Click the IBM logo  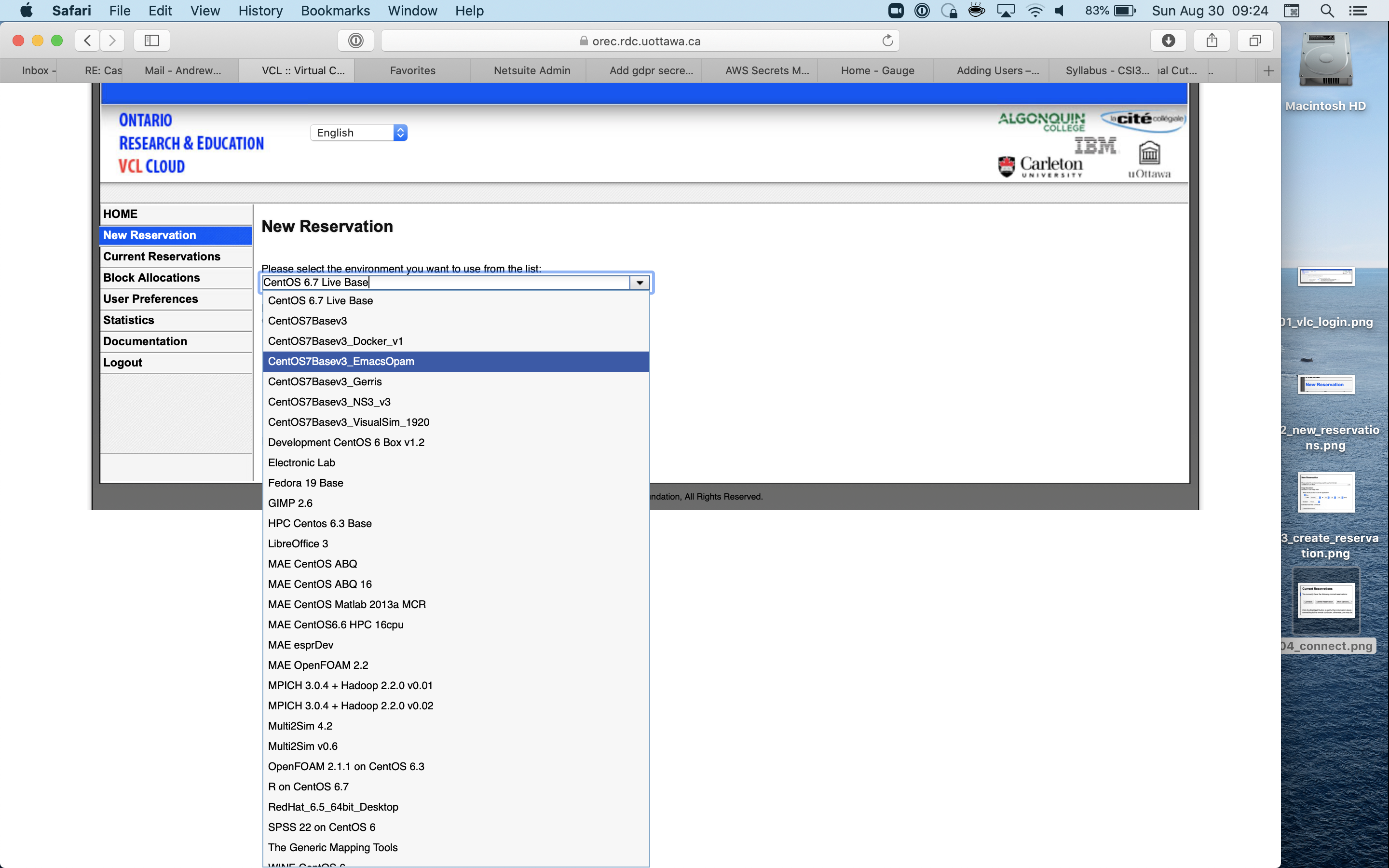tap(1095, 145)
